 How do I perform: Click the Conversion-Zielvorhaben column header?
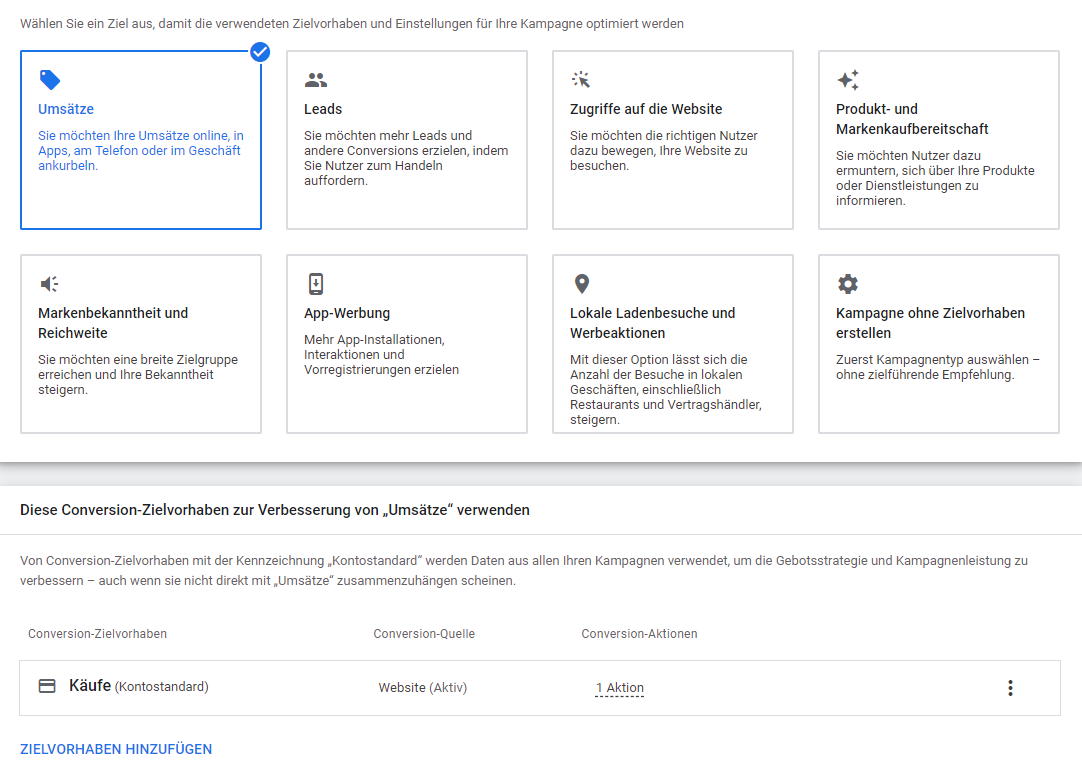click(x=97, y=635)
